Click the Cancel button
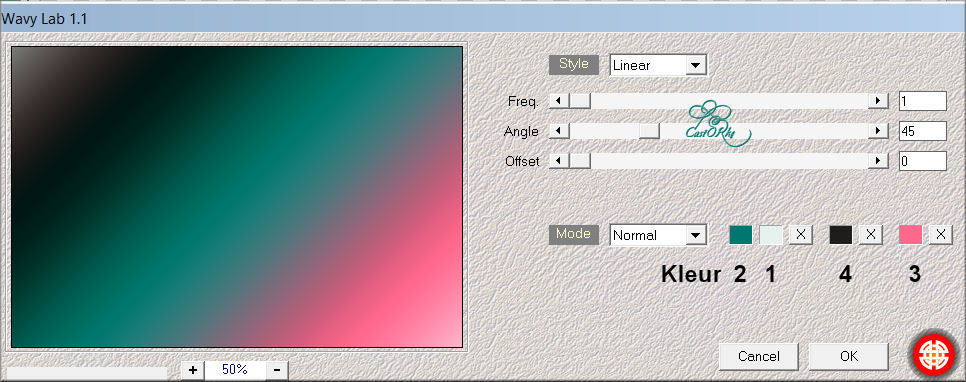966x382 pixels. tap(758, 356)
